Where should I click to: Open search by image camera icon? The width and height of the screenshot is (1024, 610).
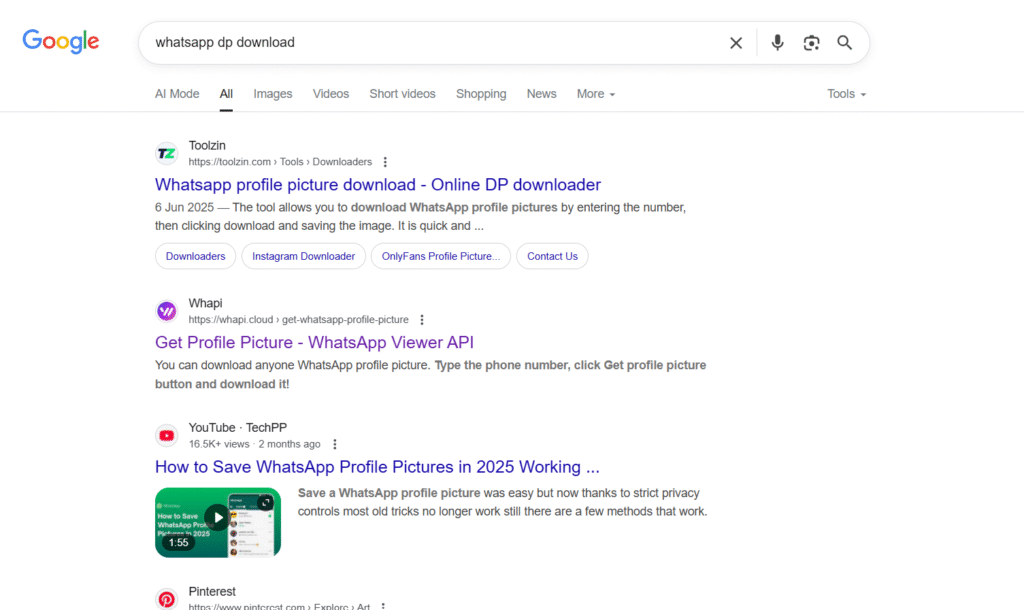click(x=811, y=43)
